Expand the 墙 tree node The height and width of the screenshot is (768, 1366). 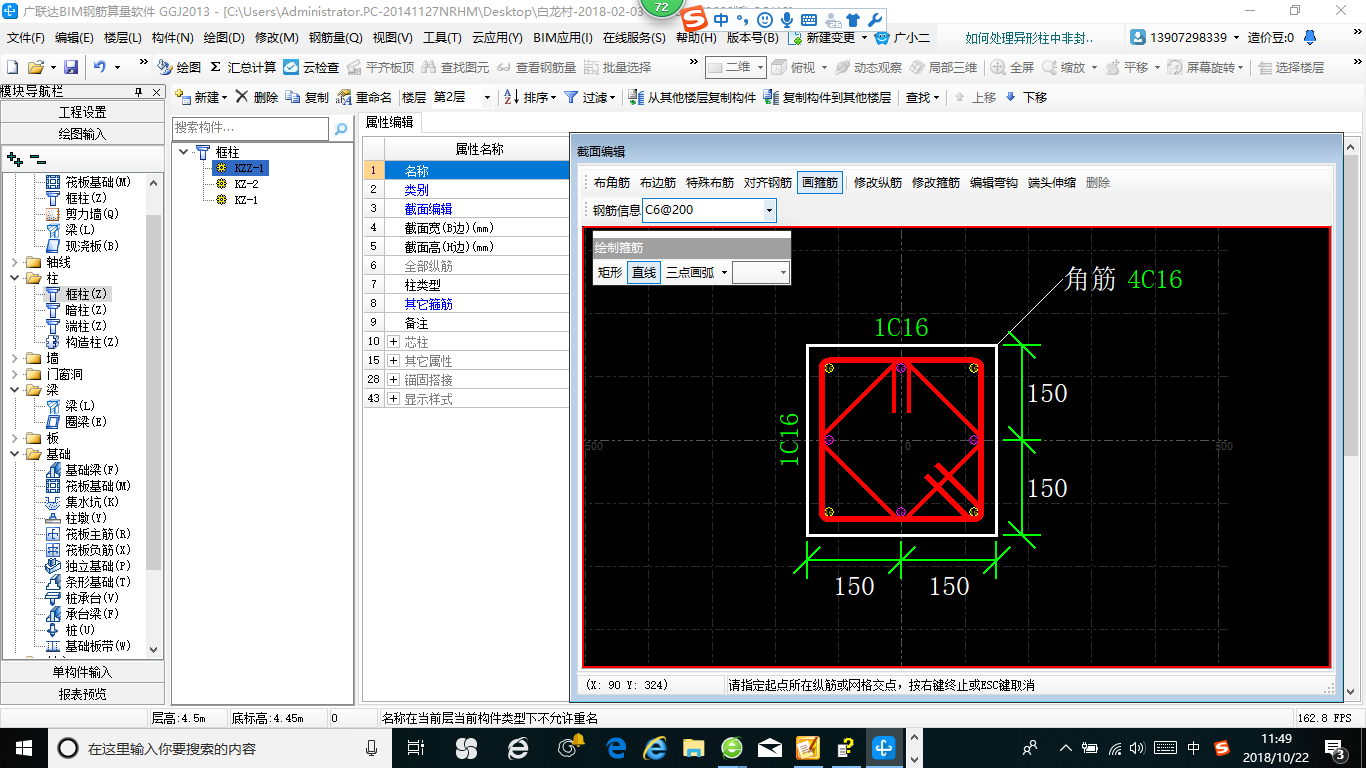14,358
